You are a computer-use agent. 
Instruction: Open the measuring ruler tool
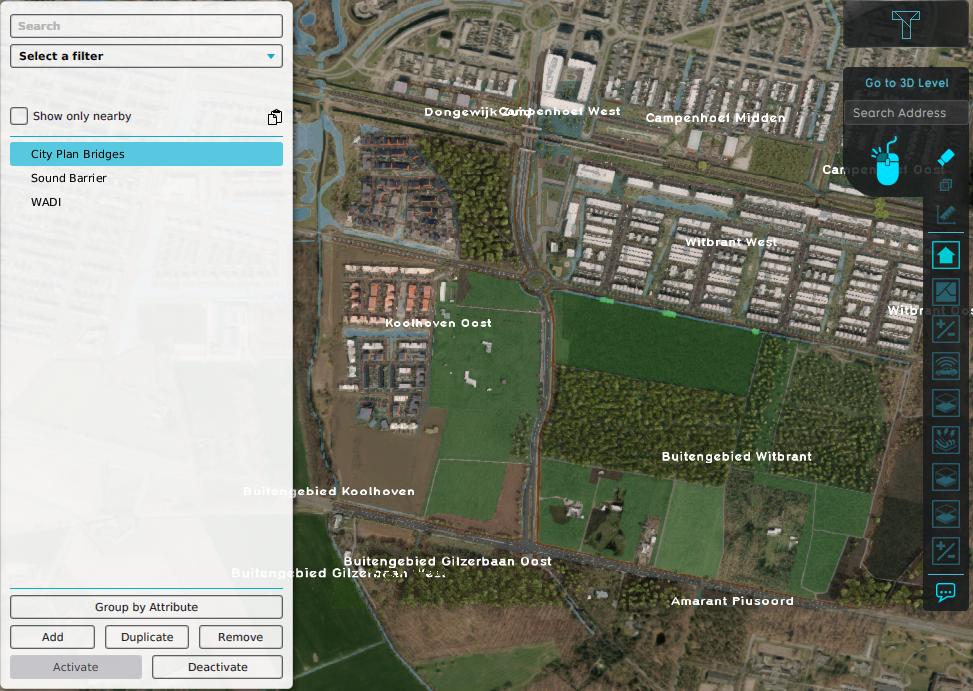pyautogui.click(x=945, y=214)
